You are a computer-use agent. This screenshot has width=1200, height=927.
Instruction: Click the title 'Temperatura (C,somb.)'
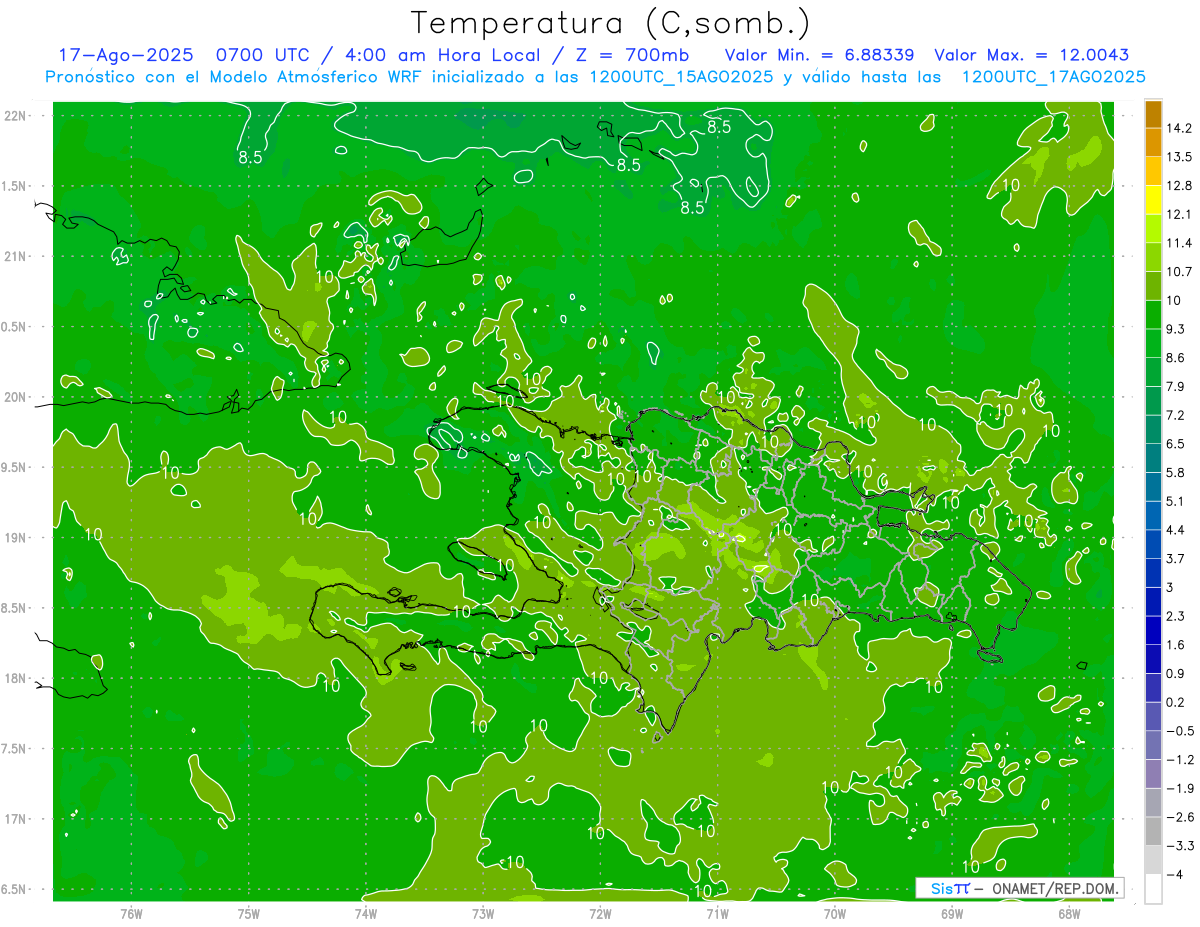[611, 23]
